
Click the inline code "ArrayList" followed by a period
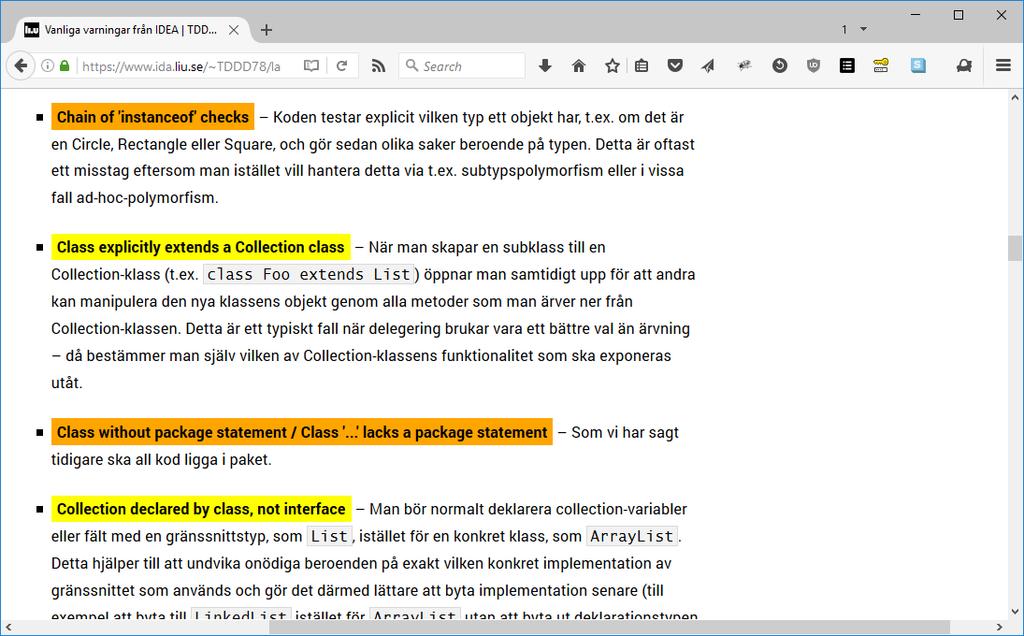coord(632,536)
